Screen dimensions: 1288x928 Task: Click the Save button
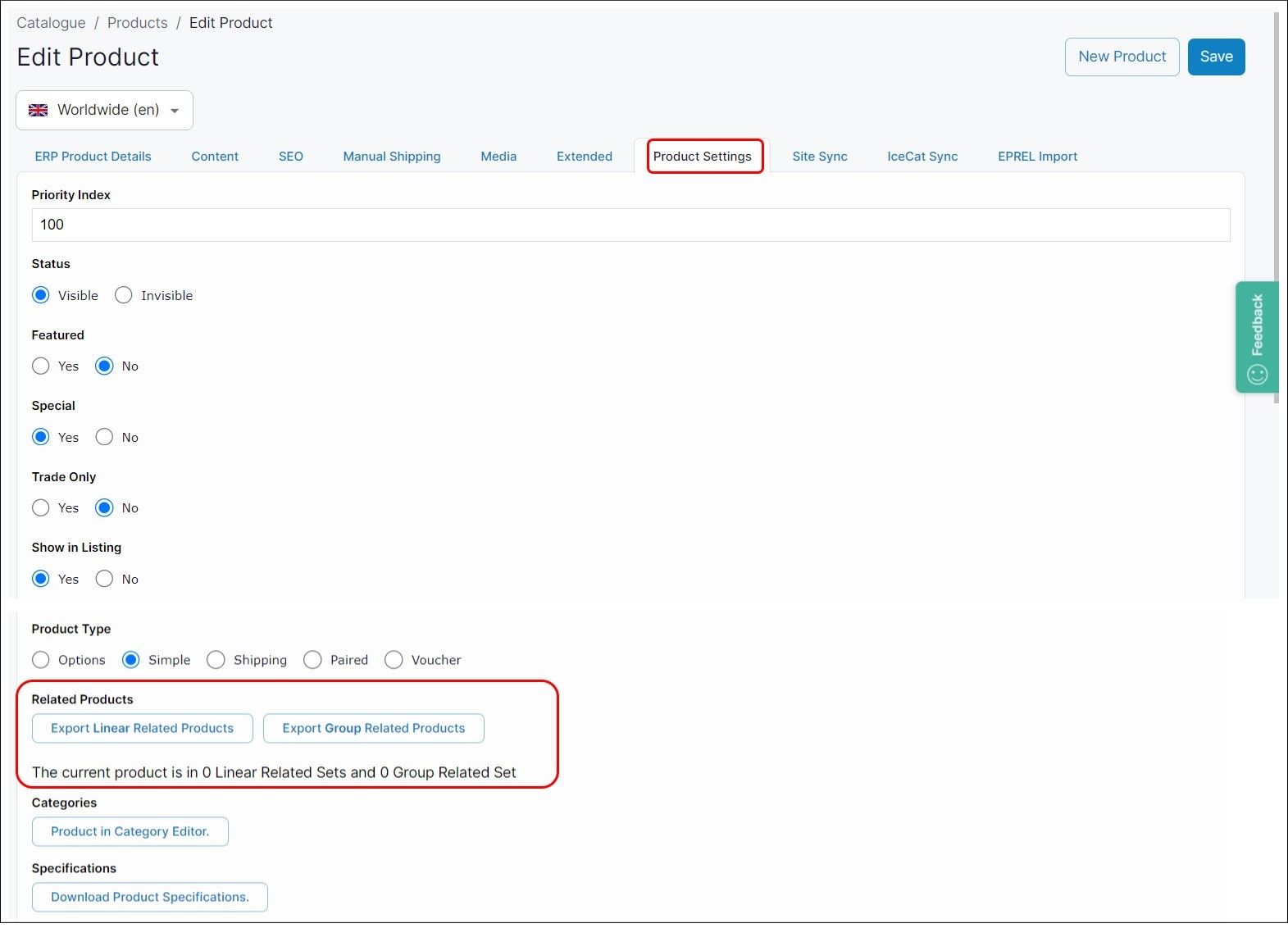[1216, 57]
